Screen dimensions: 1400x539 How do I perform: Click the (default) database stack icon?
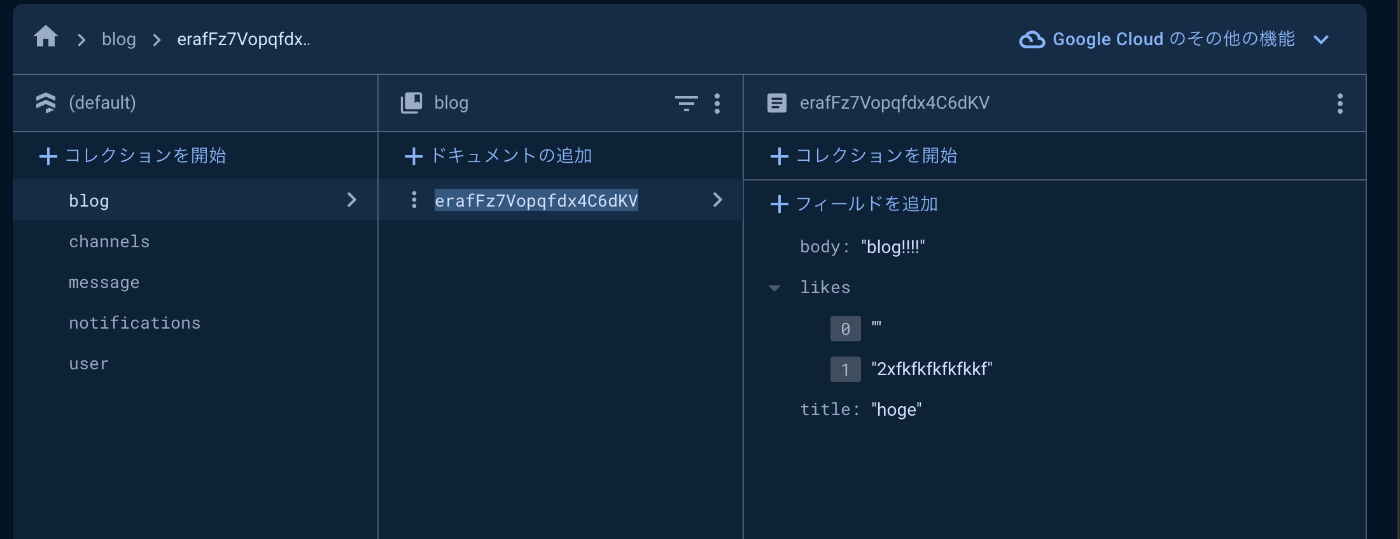coord(46,103)
